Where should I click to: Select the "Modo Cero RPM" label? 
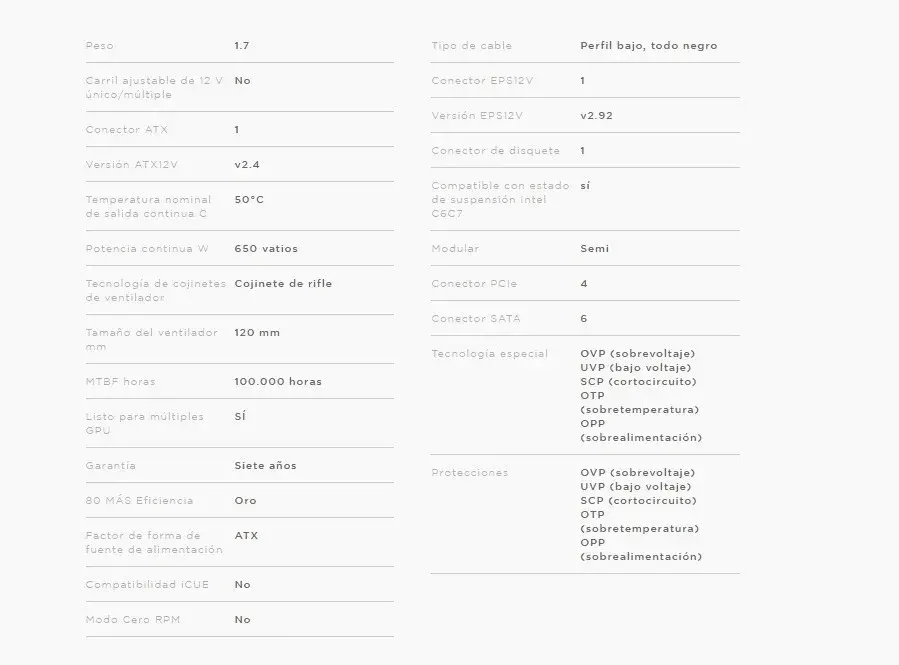coord(134,620)
